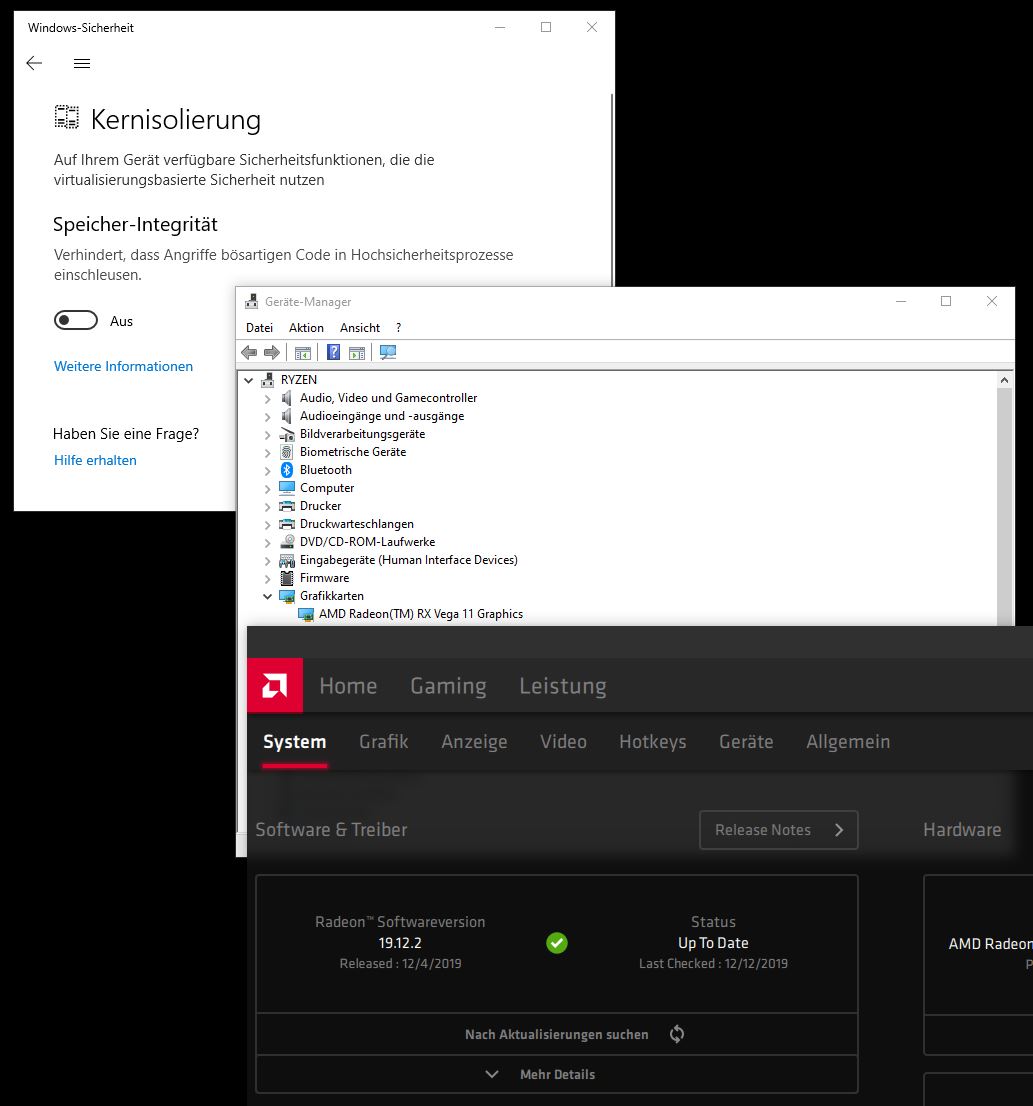The height and width of the screenshot is (1106, 1033).
Task: Select the Druckwarteschlangen label
Action: tap(357, 523)
